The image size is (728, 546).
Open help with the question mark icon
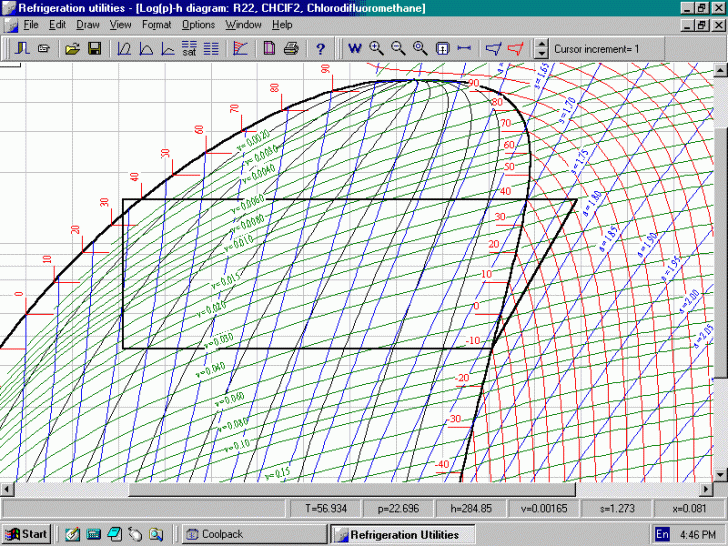[x=320, y=49]
